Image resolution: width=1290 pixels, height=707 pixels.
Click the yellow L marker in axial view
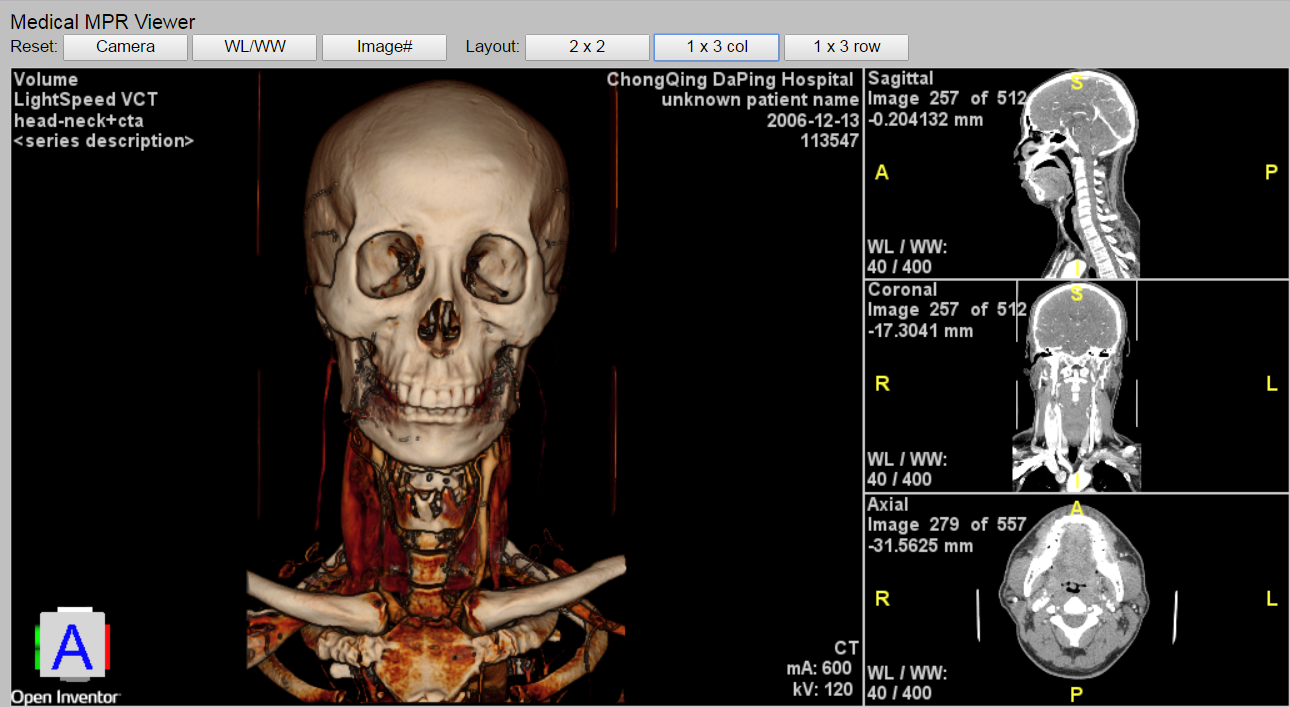click(1272, 599)
